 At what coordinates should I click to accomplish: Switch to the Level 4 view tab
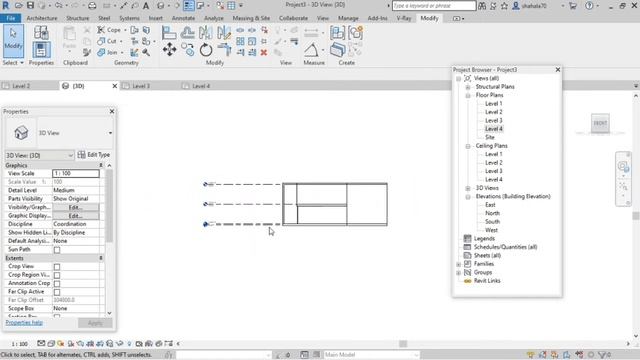(x=201, y=86)
